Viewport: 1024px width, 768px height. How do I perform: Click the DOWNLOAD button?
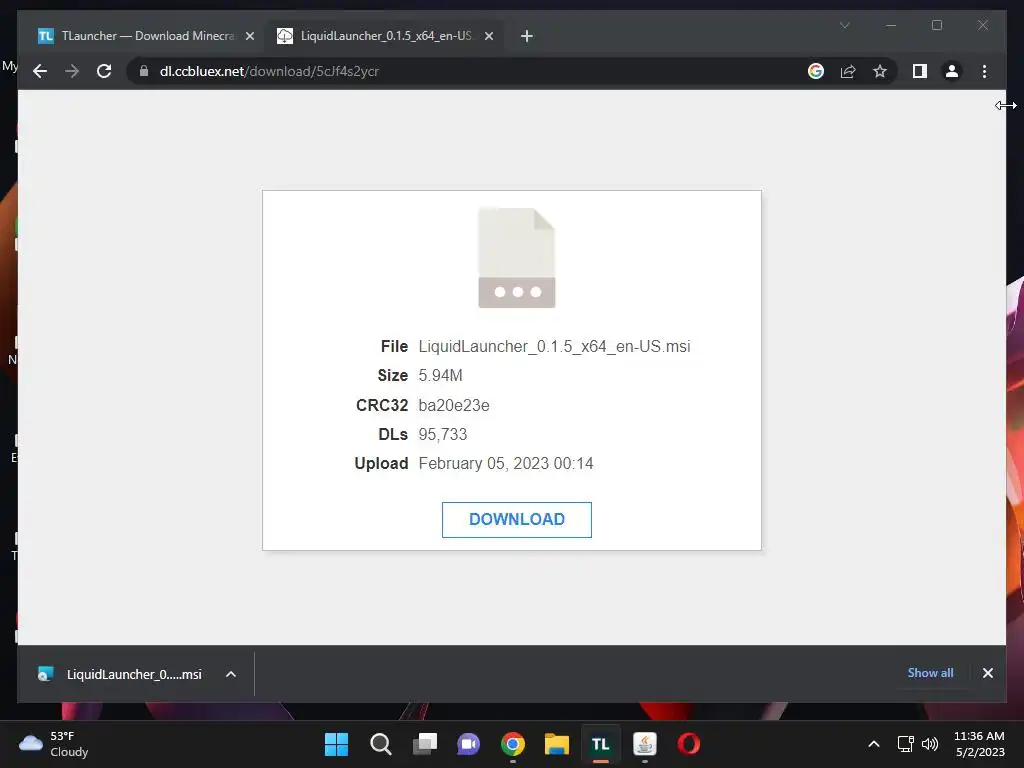point(517,520)
